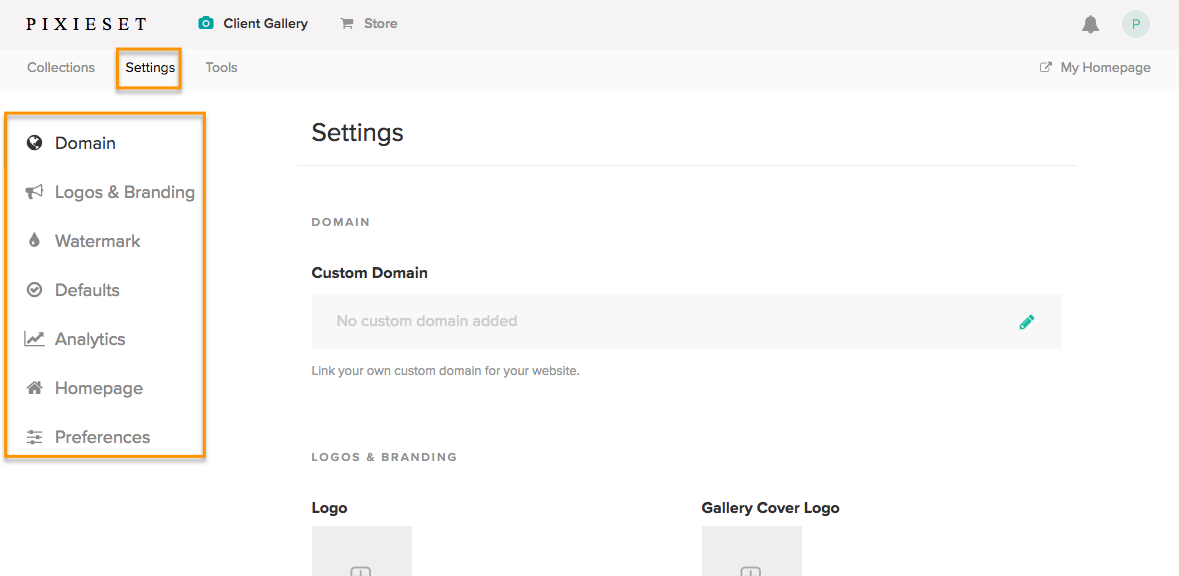Open the user avatar P menu
The image size is (1179, 576).
pyautogui.click(x=1136, y=24)
